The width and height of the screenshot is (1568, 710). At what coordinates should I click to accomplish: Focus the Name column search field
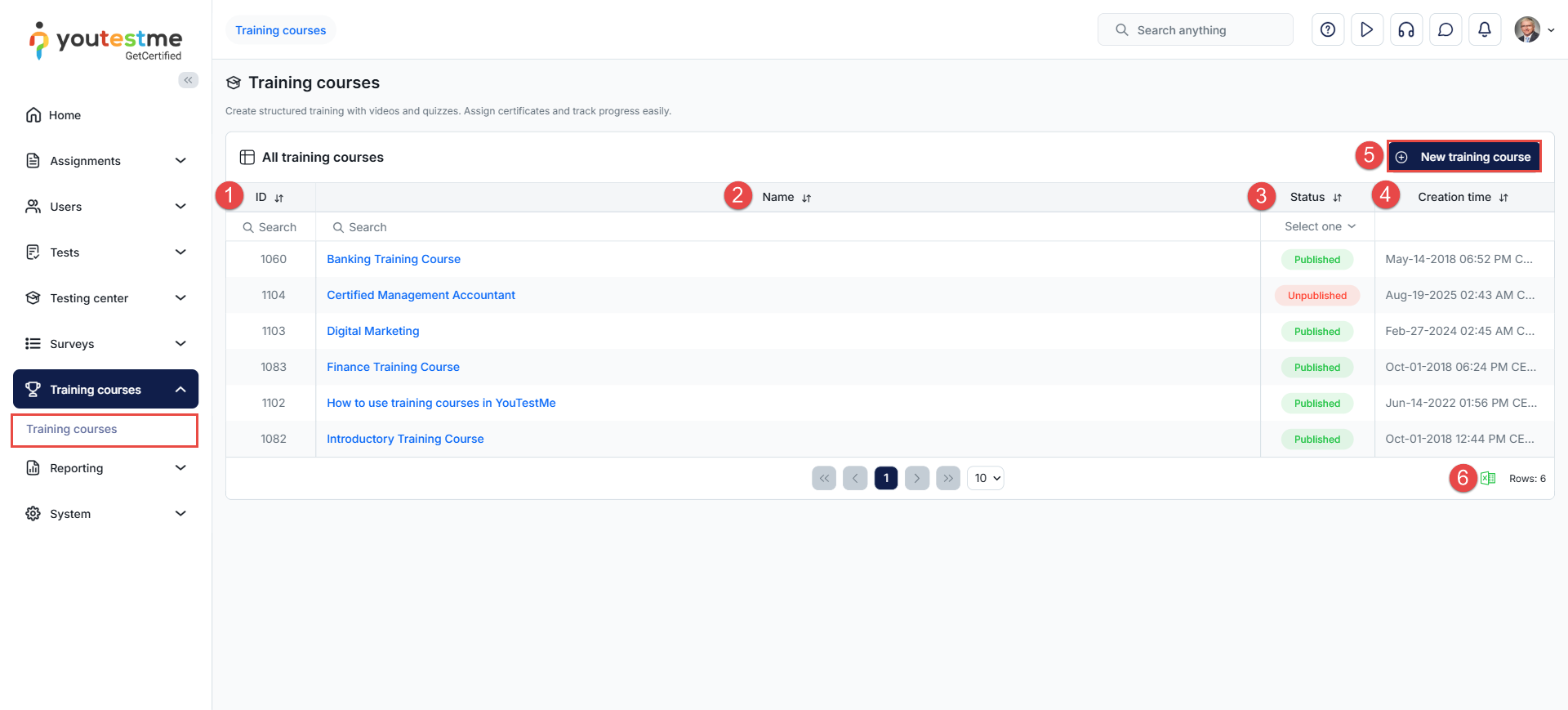pyautogui.click(x=787, y=227)
